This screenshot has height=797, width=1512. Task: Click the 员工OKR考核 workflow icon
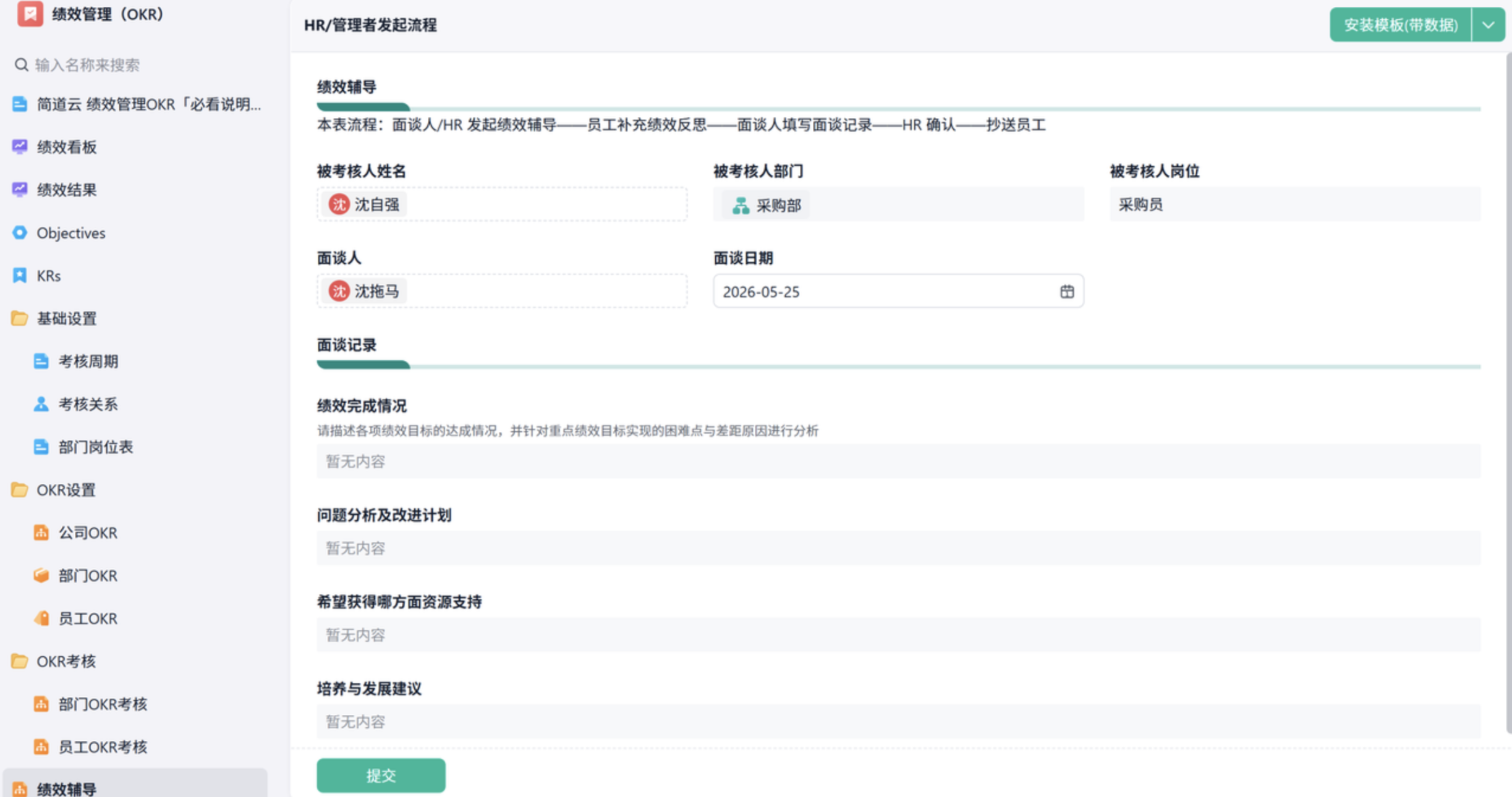pyautogui.click(x=41, y=746)
